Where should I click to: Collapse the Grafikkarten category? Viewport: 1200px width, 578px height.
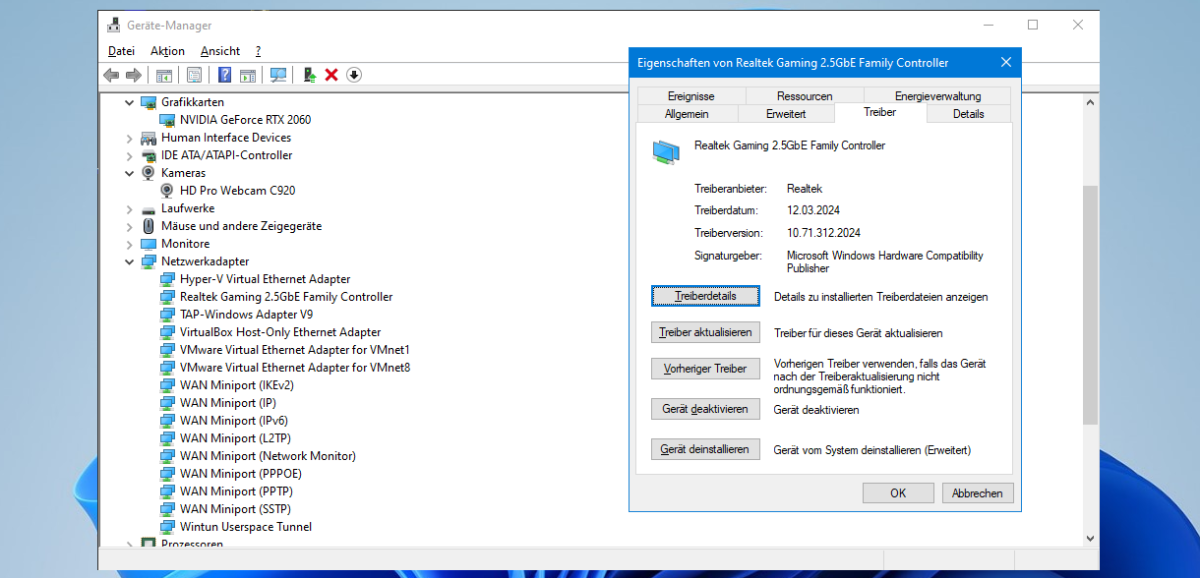[x=129, y=102]
